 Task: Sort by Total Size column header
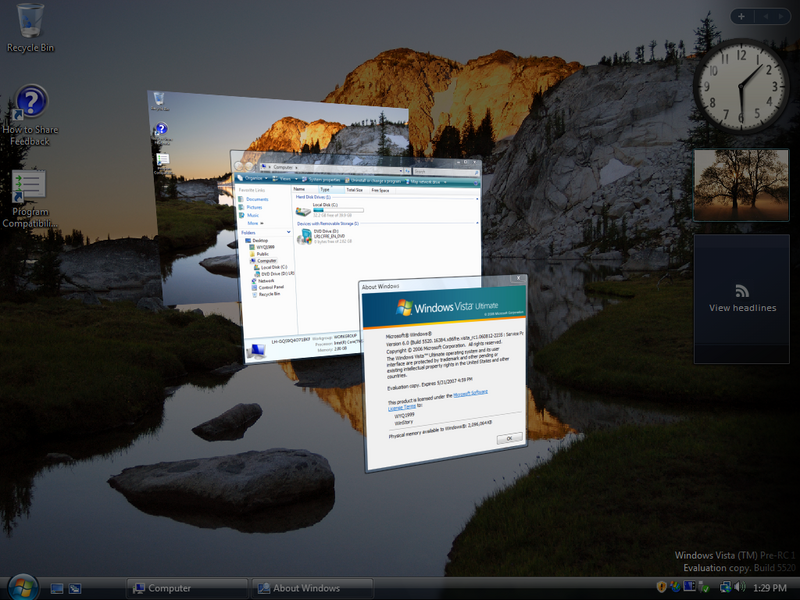pyautogui.click(x=355, y=190)
